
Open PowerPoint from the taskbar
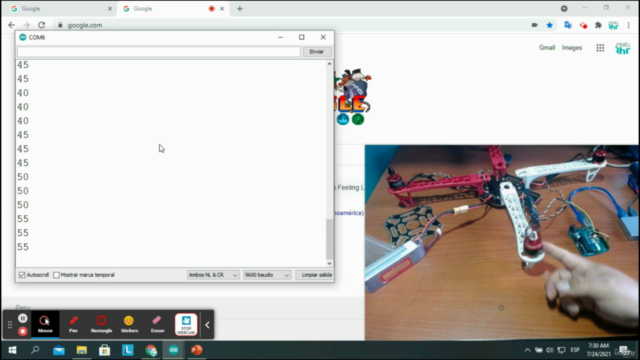tap(197, 350)
